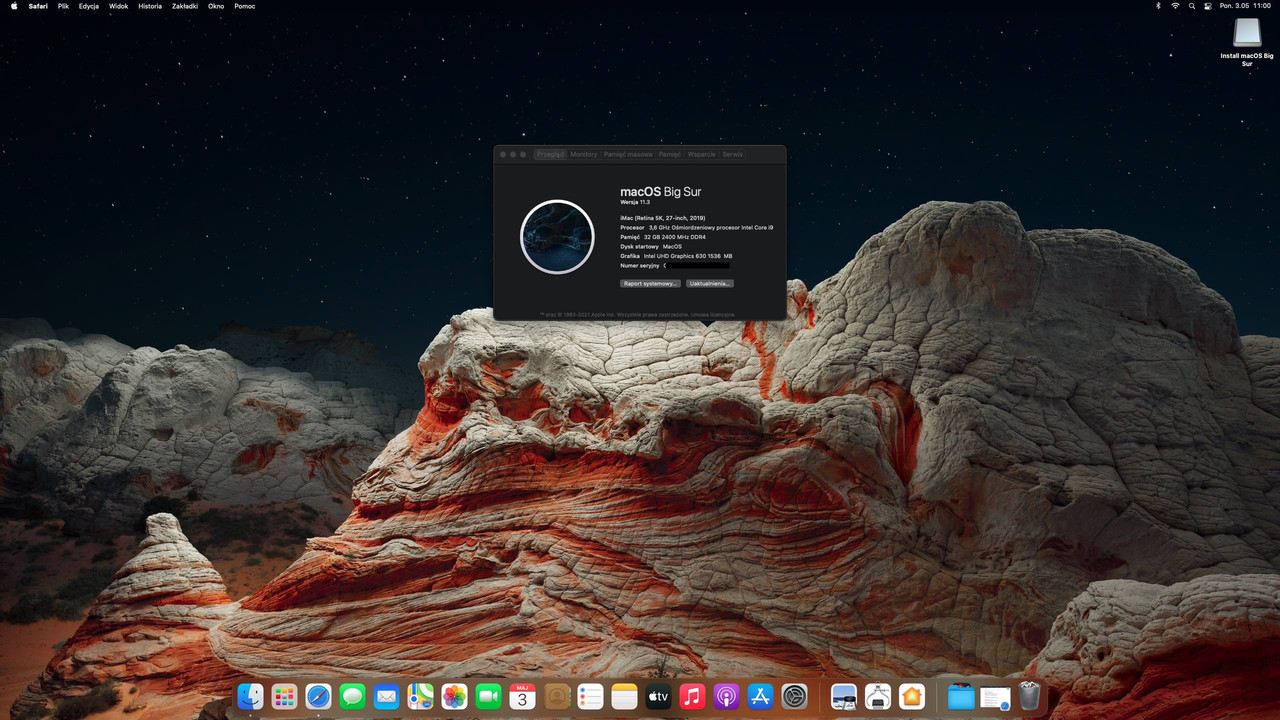Launch FaceTime from the Dock

pos(488,697)
